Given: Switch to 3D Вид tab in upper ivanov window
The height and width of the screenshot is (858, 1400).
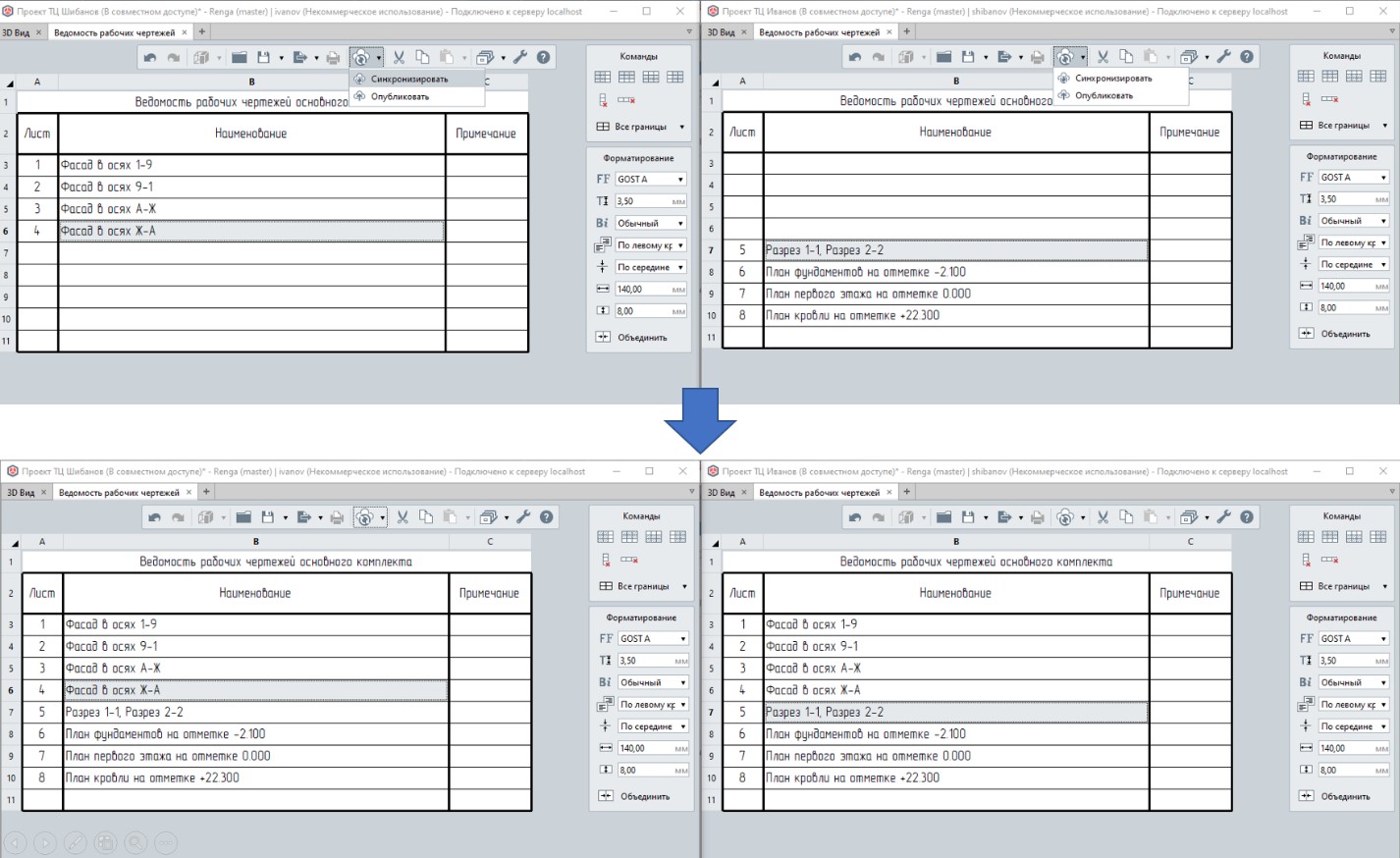Looking at the screenshot, I should tap(16, 32).
